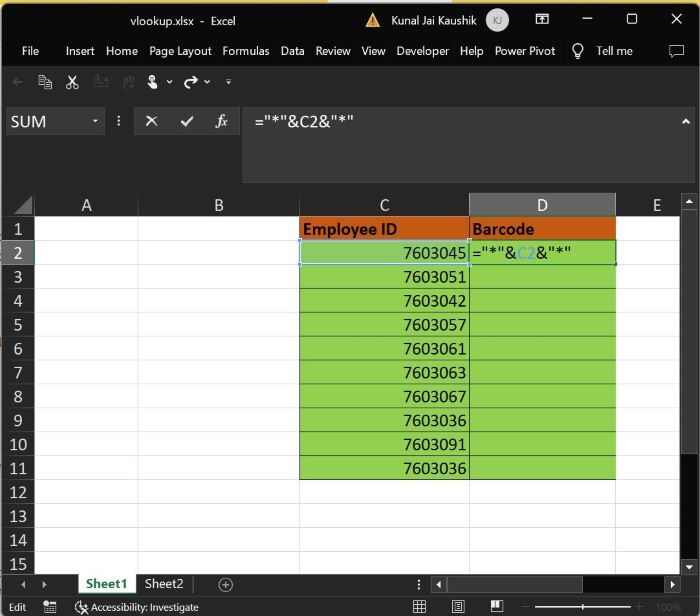700x616 pixels.
Task: Click Accessibility: Investigate in status bar
Action: click(136, 607)
